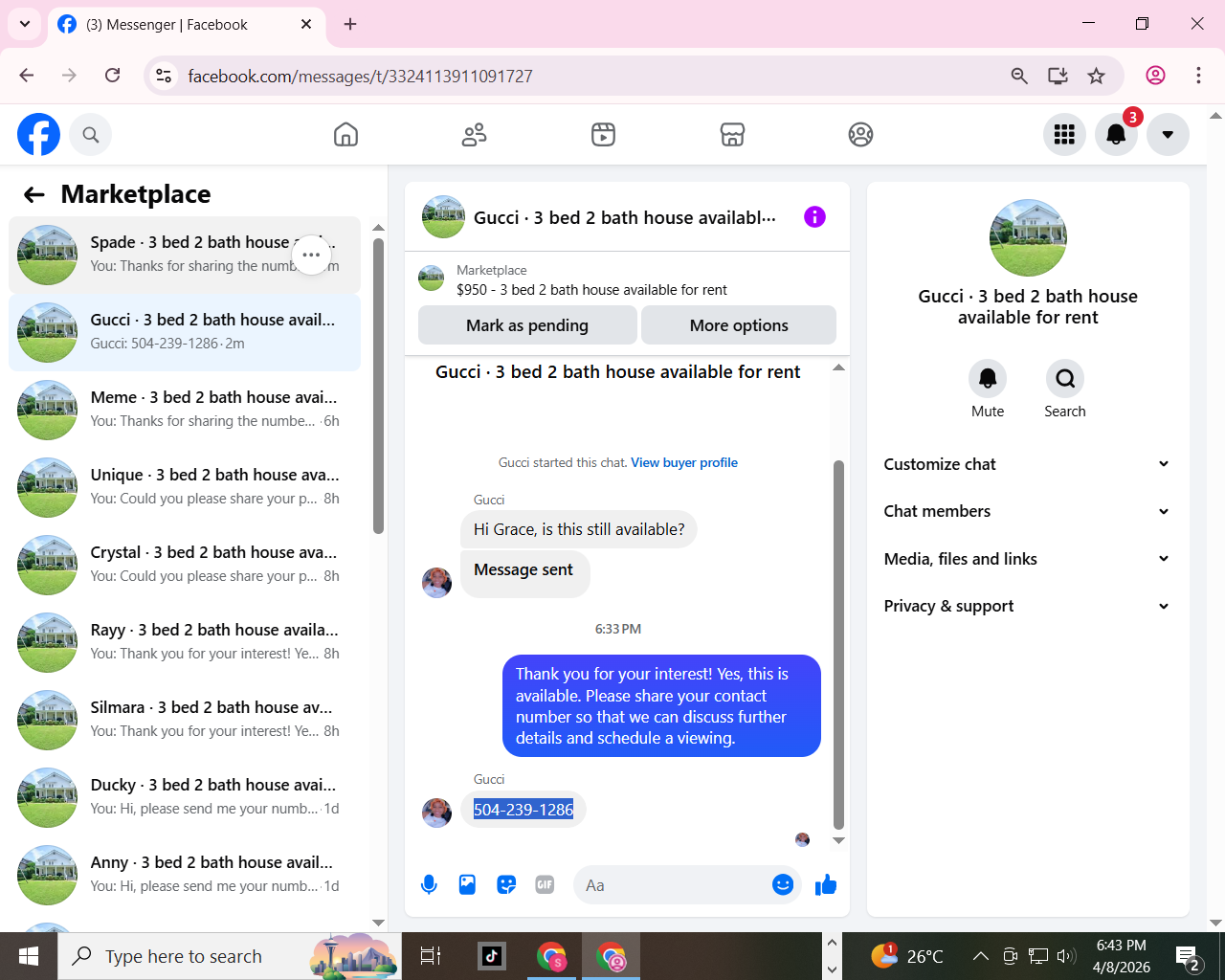Attach a photo using the image icon
The width and height of the screenshot is (1225, 980).
point(467,885)
